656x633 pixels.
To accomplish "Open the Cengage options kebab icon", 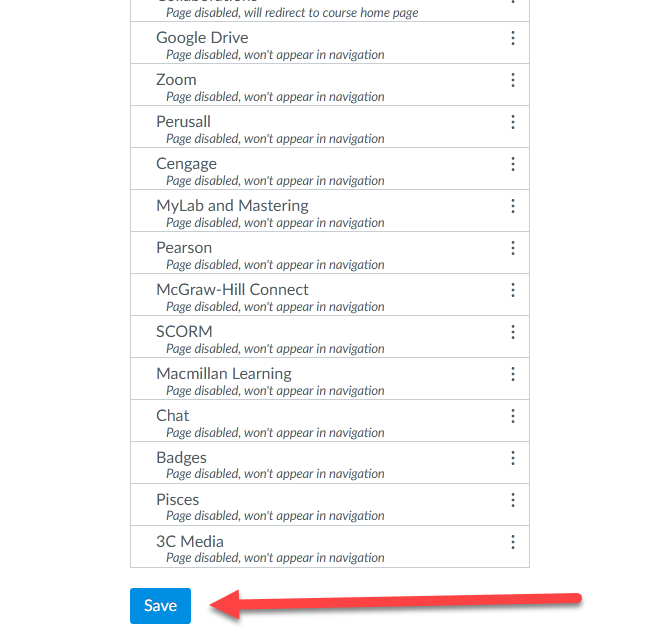I will coord(513,164).
